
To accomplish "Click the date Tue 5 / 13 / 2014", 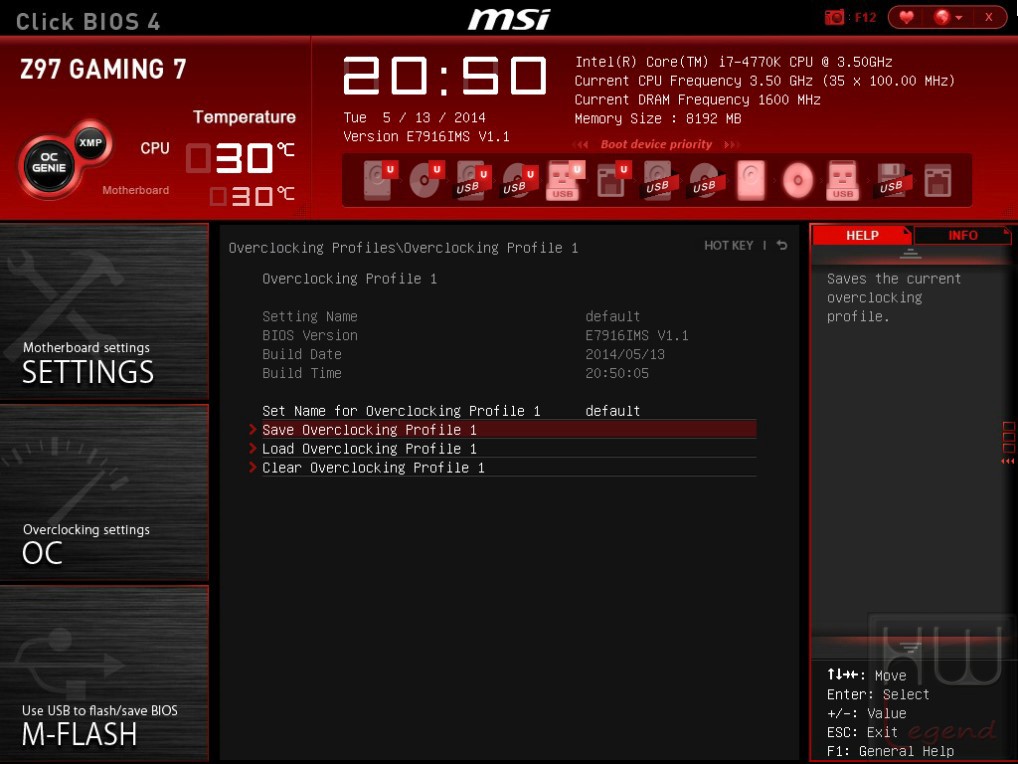I will pyautogui.click(x=414, y=117).
